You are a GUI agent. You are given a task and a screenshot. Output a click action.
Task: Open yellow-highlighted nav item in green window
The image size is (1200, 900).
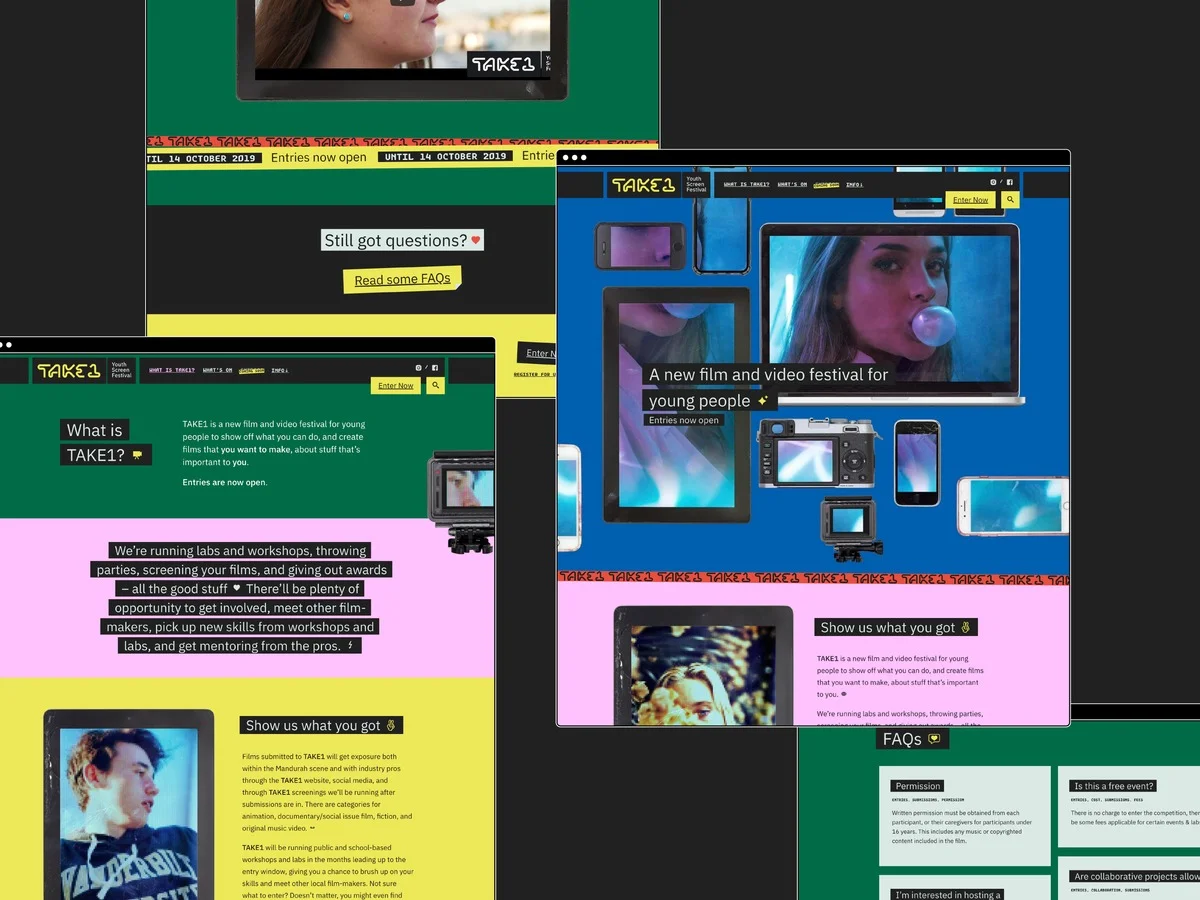252,370
